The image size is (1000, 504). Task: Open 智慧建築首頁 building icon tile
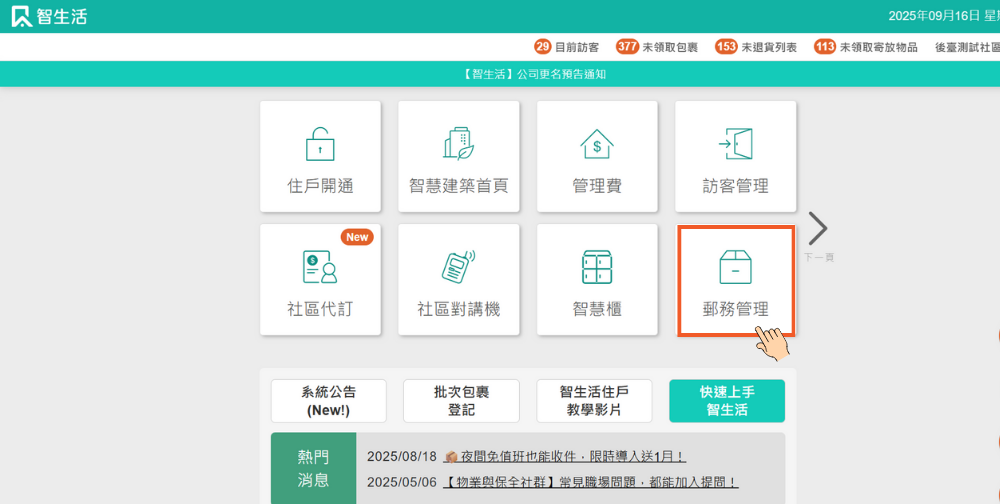click(x=458, y=156)
